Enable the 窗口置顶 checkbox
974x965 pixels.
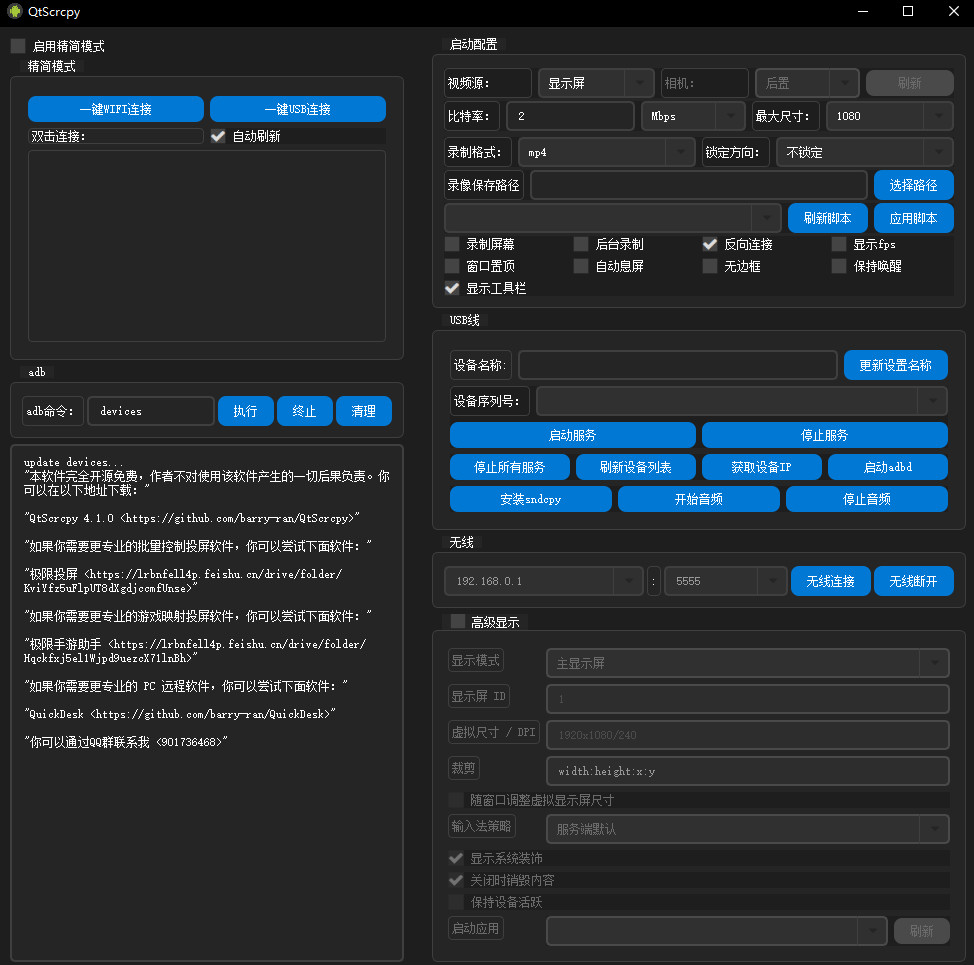(x=452, y=266)
